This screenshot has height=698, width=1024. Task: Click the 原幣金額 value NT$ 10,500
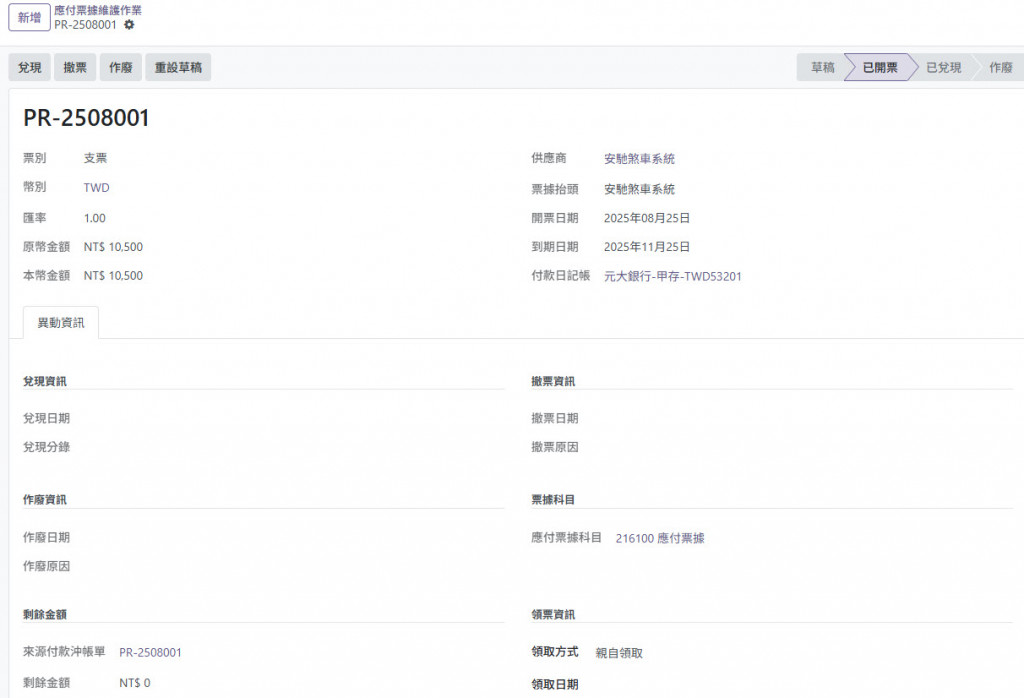coord(113,247)
